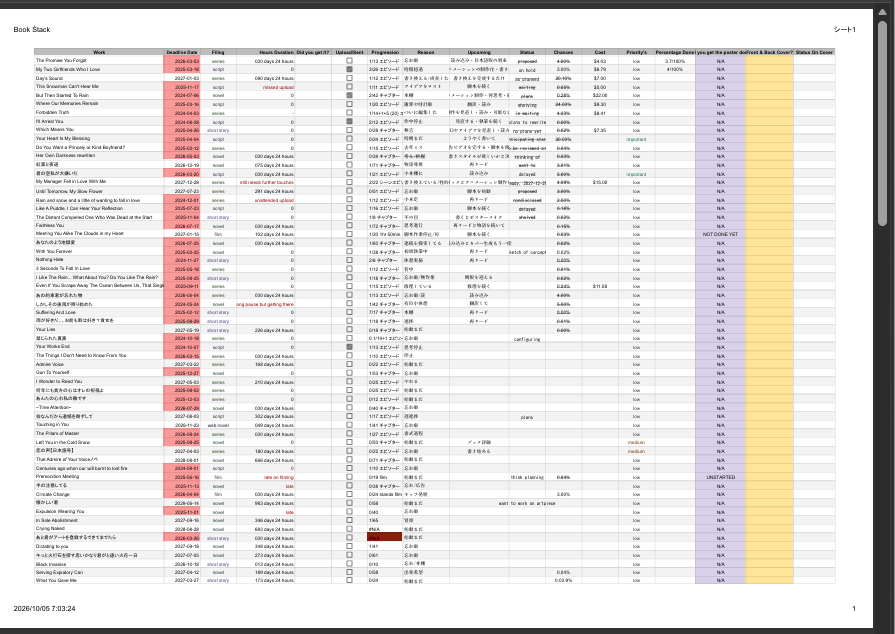
Task: Click the 'web novel' filing cell
Action: 218,425
